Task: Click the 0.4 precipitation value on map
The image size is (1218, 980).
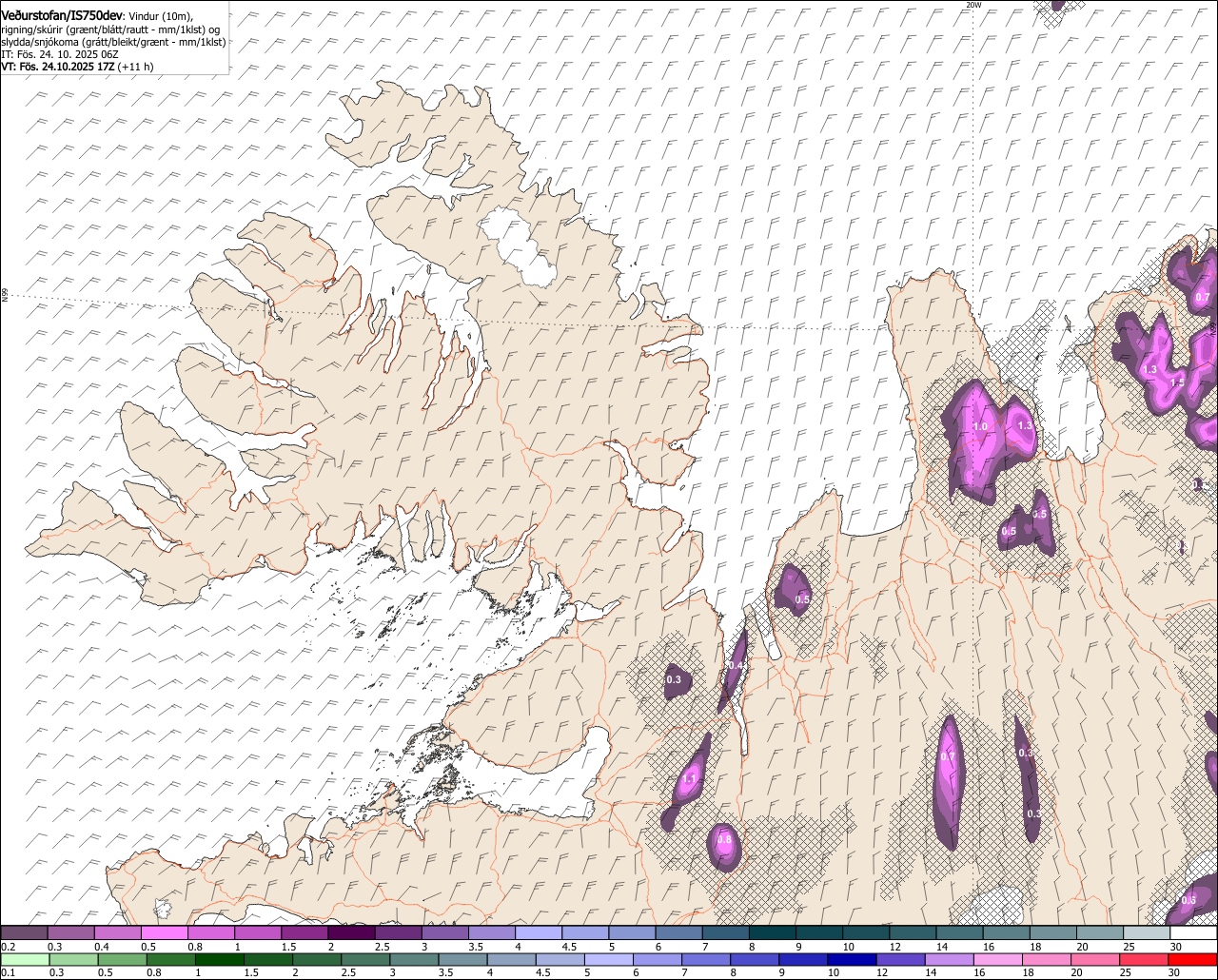Action: (736, 665)
